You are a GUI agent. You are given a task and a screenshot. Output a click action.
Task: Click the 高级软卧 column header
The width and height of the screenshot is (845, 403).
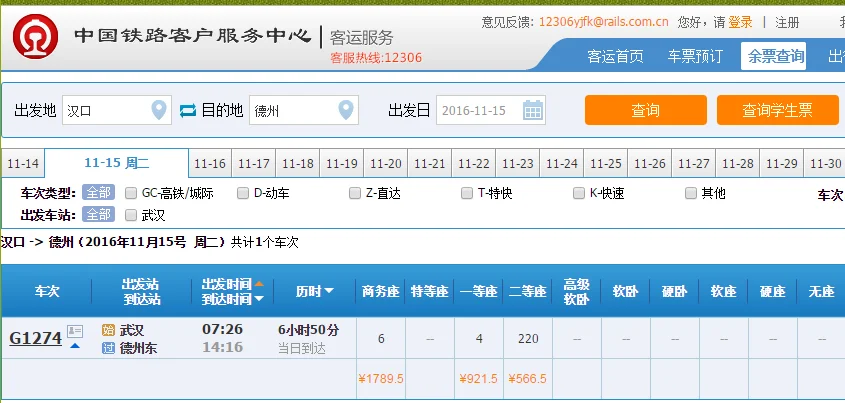pos(577,291)
